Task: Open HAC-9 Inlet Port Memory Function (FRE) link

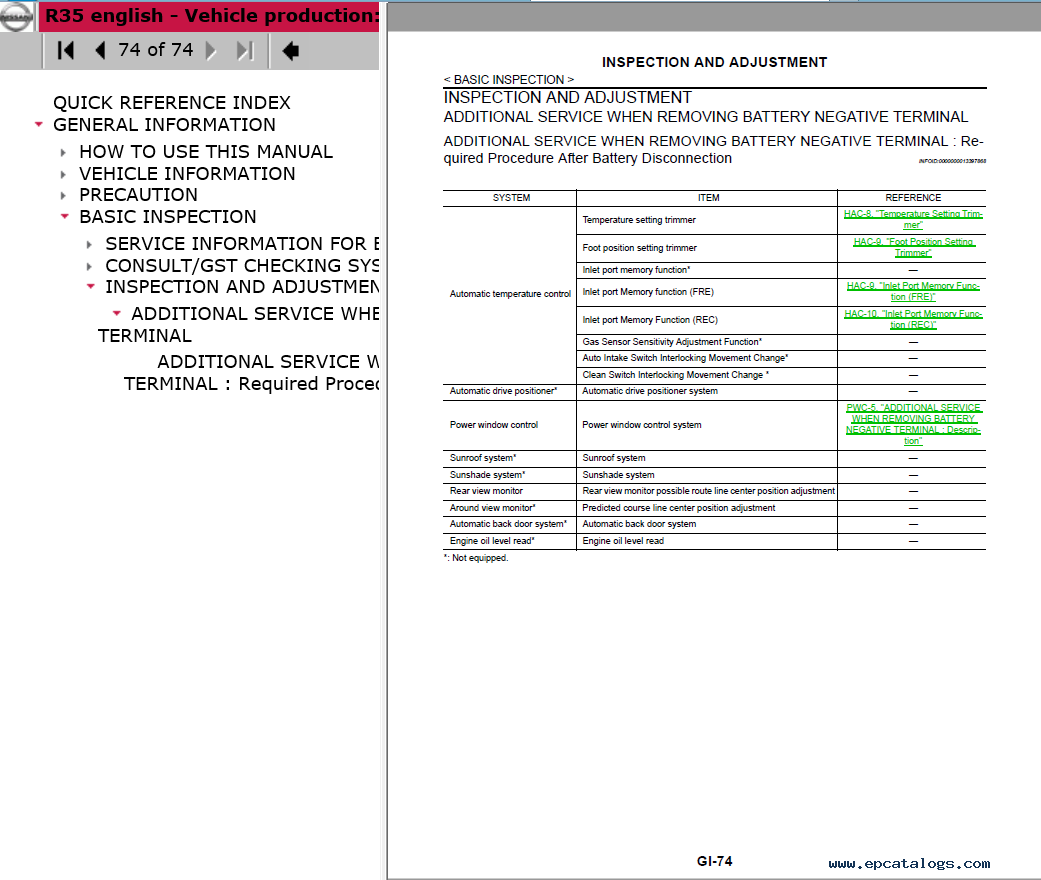Action: 913,292
